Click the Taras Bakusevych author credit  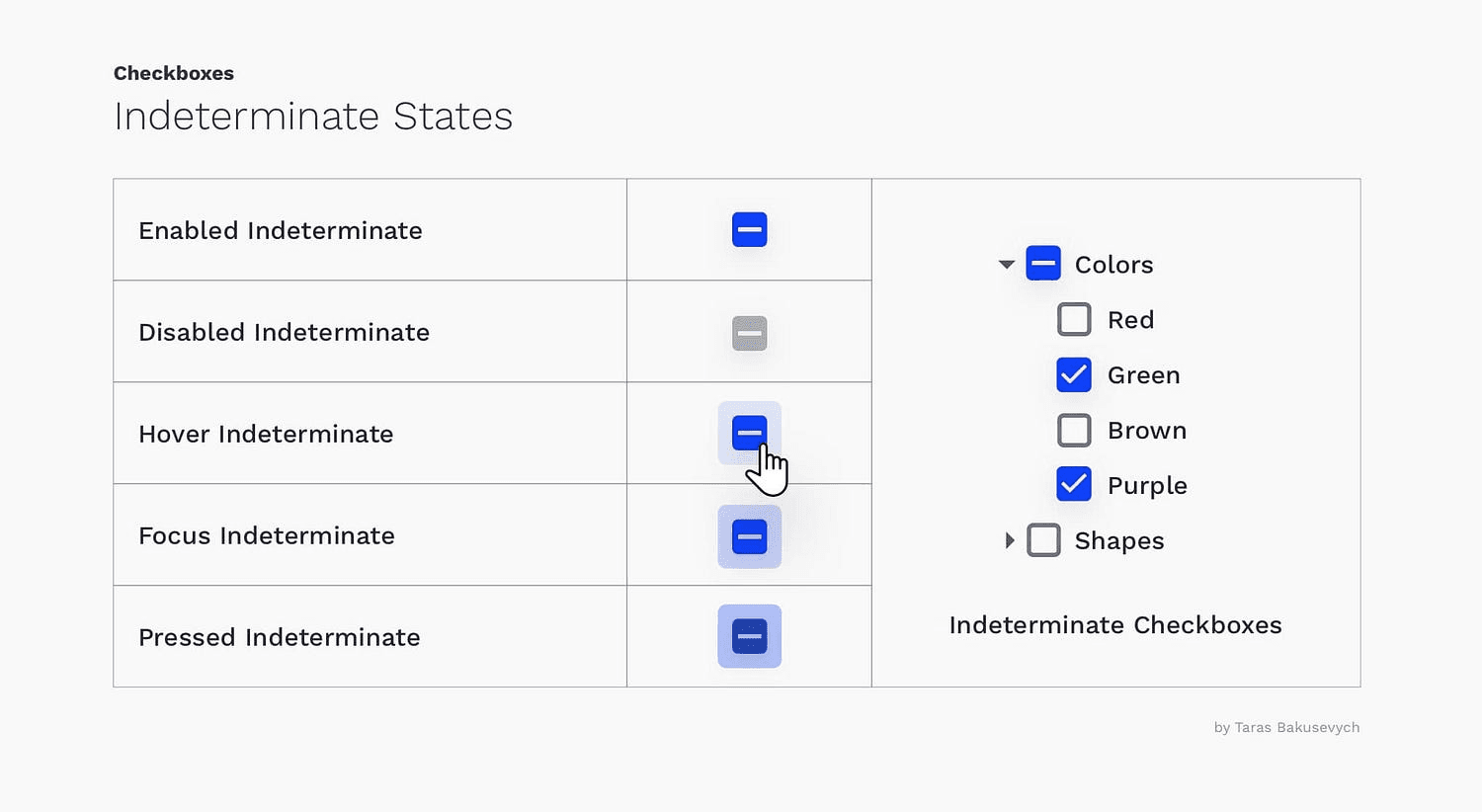click(1286, 727)
